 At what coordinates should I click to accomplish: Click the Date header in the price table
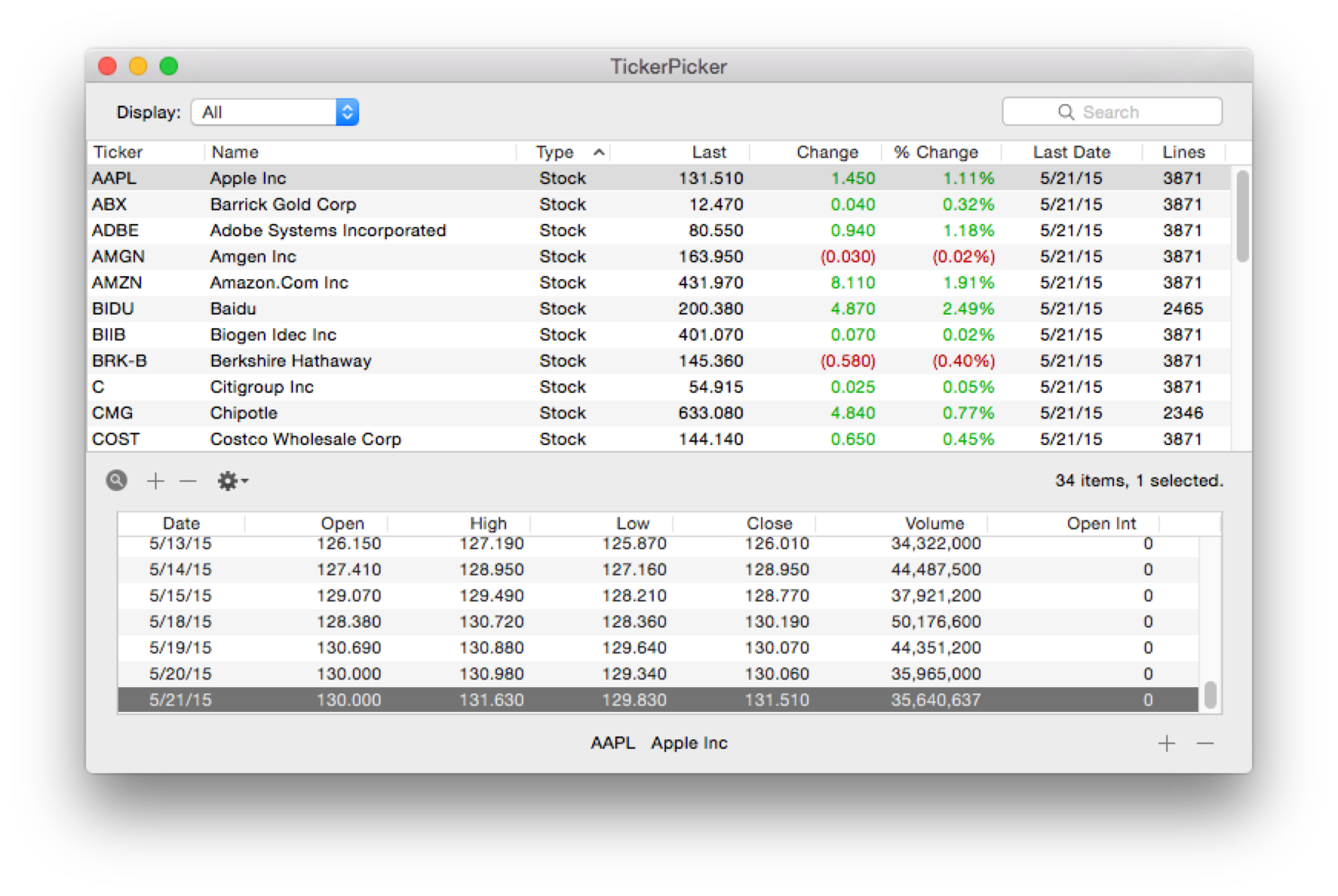click(x=181, y=523)
